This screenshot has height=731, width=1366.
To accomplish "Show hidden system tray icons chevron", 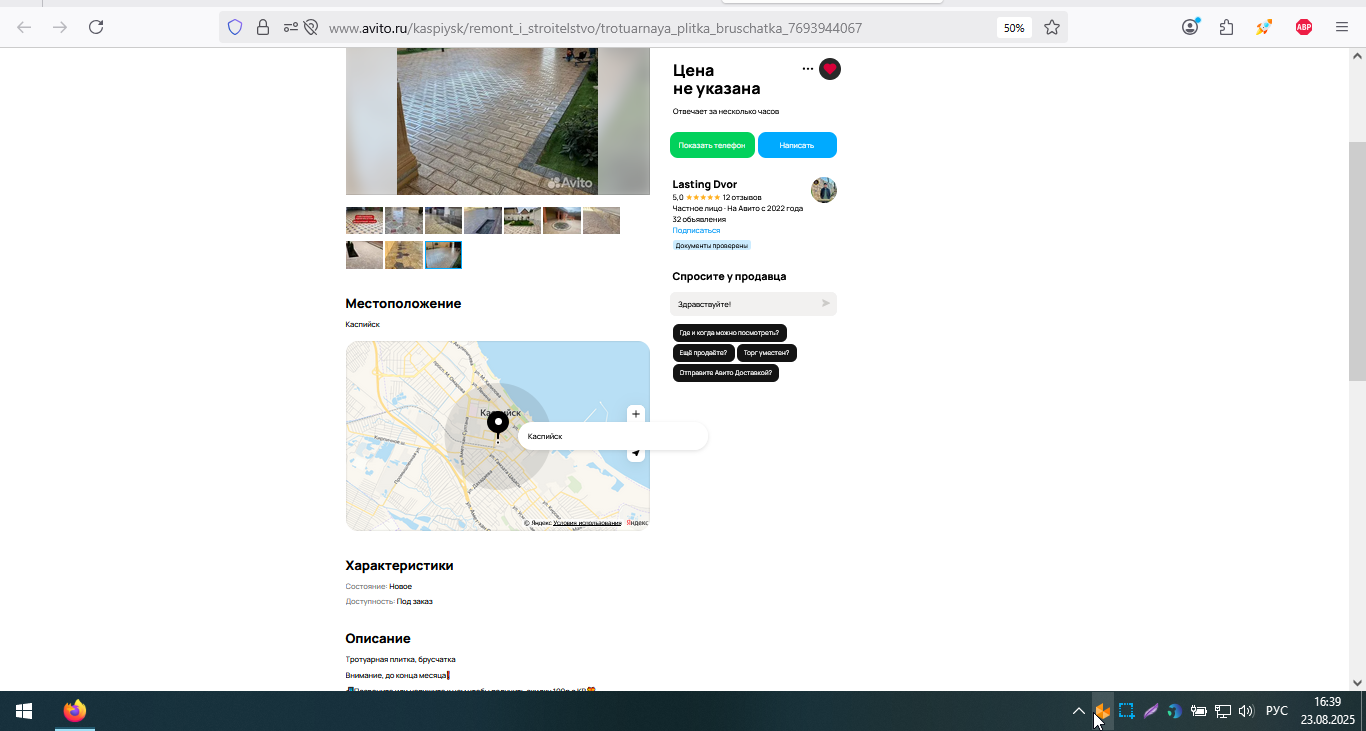I will click(x=1079, y=711).
